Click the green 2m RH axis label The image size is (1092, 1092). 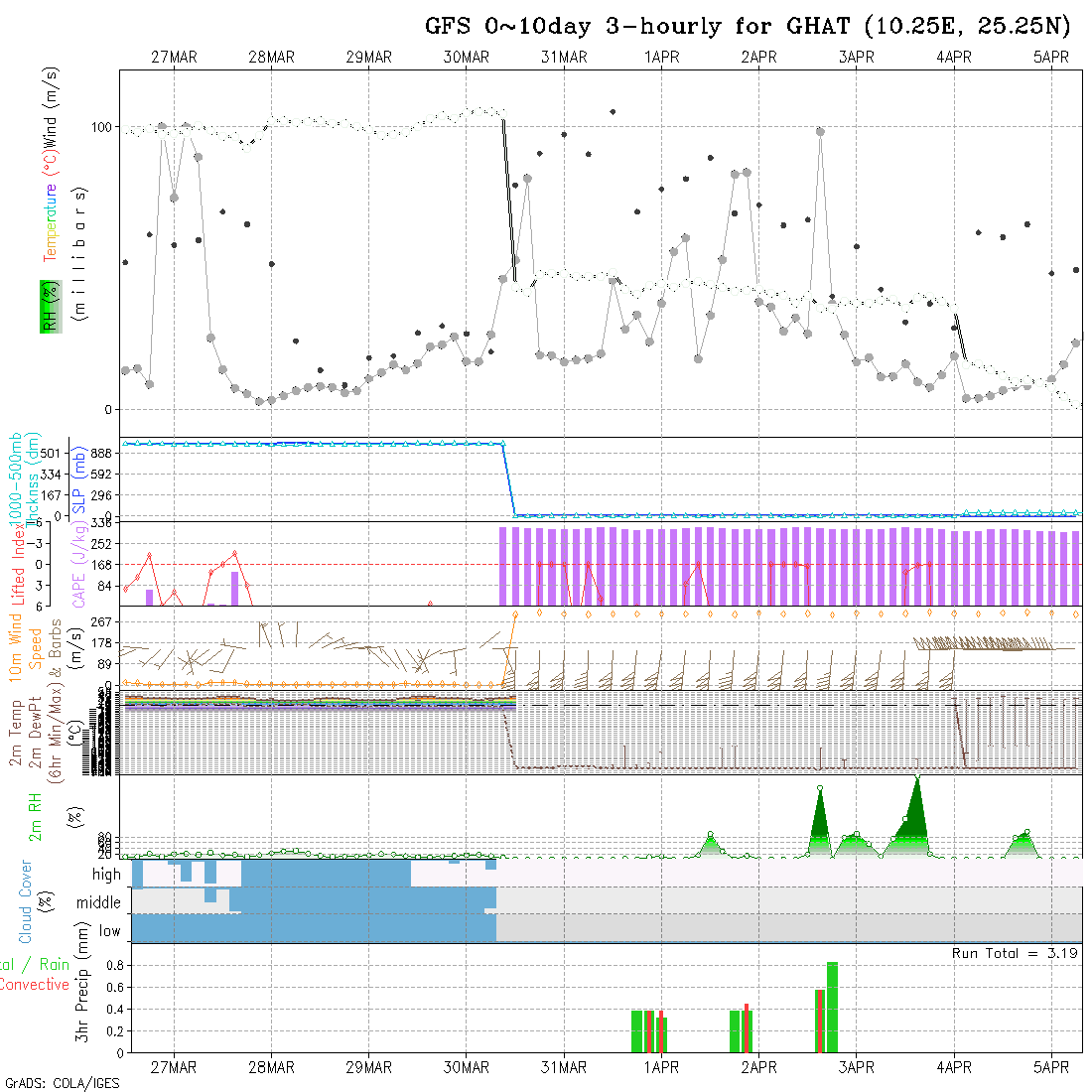(34, 816)
